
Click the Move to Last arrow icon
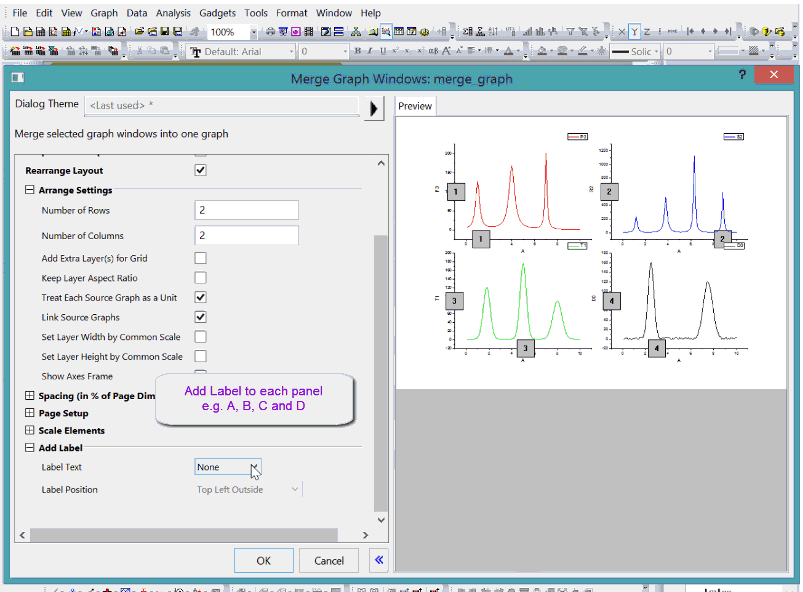tap(728, 32)
